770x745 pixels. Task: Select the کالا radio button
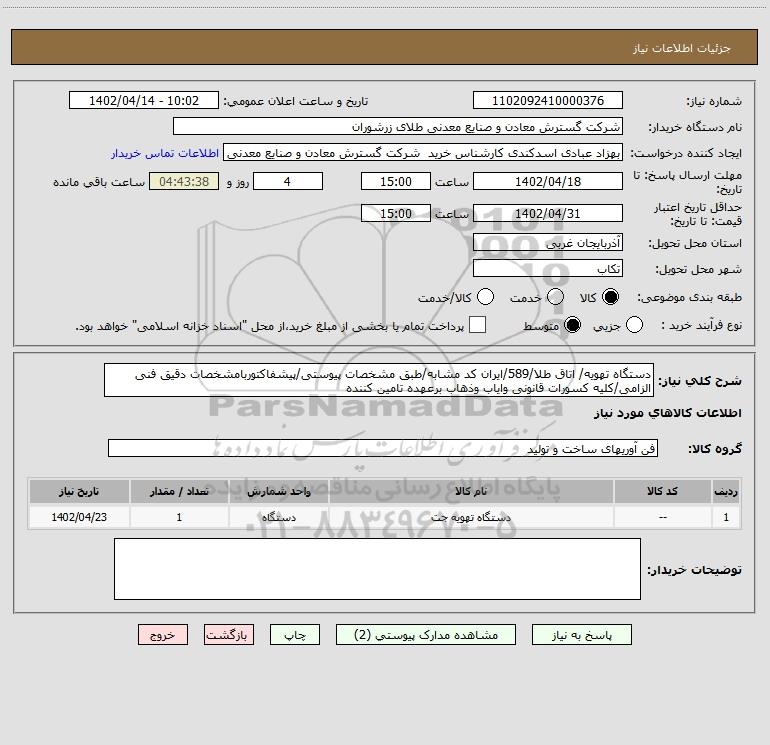610,297
